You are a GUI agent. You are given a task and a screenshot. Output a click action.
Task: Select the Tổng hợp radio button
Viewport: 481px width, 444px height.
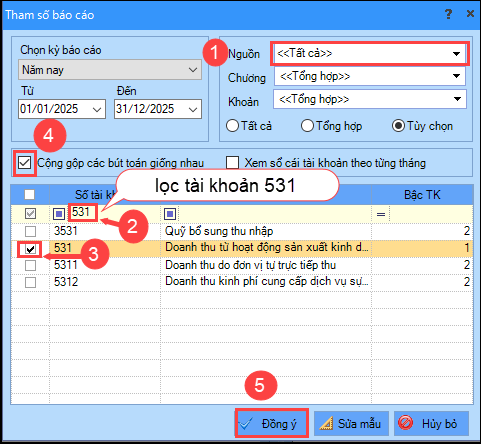point(307,126)
